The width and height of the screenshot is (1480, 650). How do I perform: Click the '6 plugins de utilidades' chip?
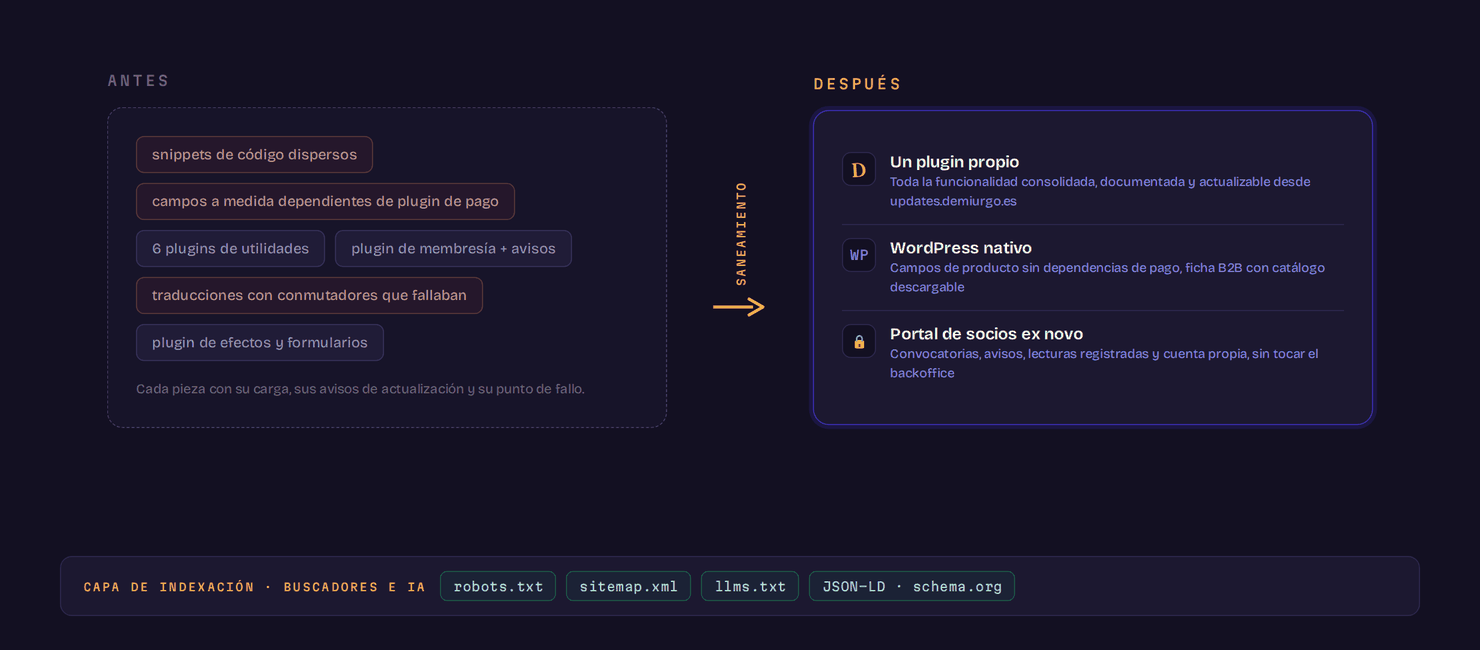click(x=230, y=249)
